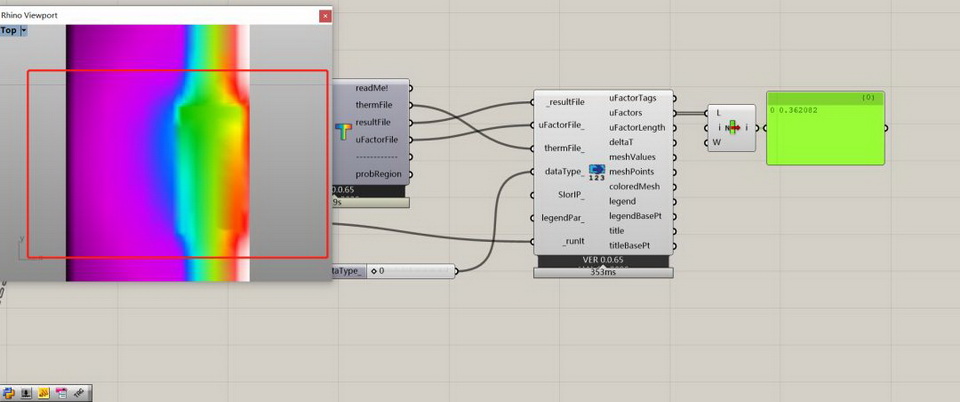Click the blue arrow 123 component icon
Screen dimensions: 960x402
596,173
